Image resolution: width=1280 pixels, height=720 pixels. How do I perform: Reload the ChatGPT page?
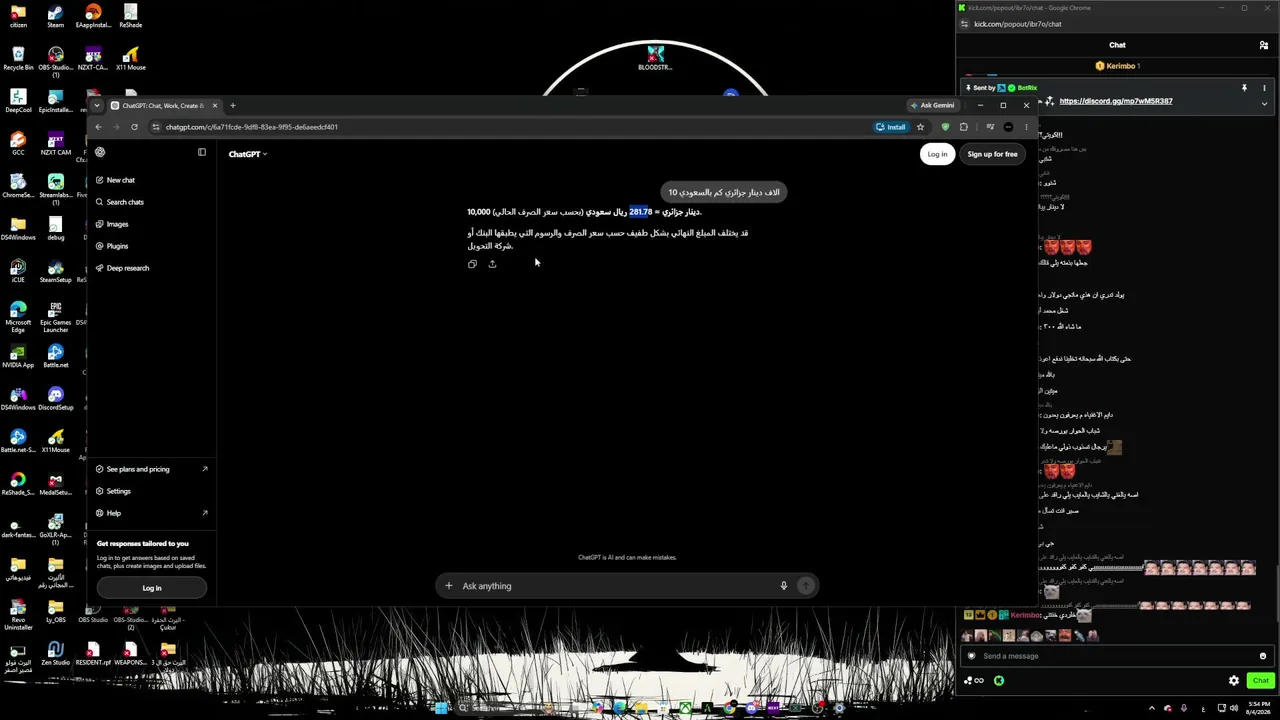[x=134, y=127]
